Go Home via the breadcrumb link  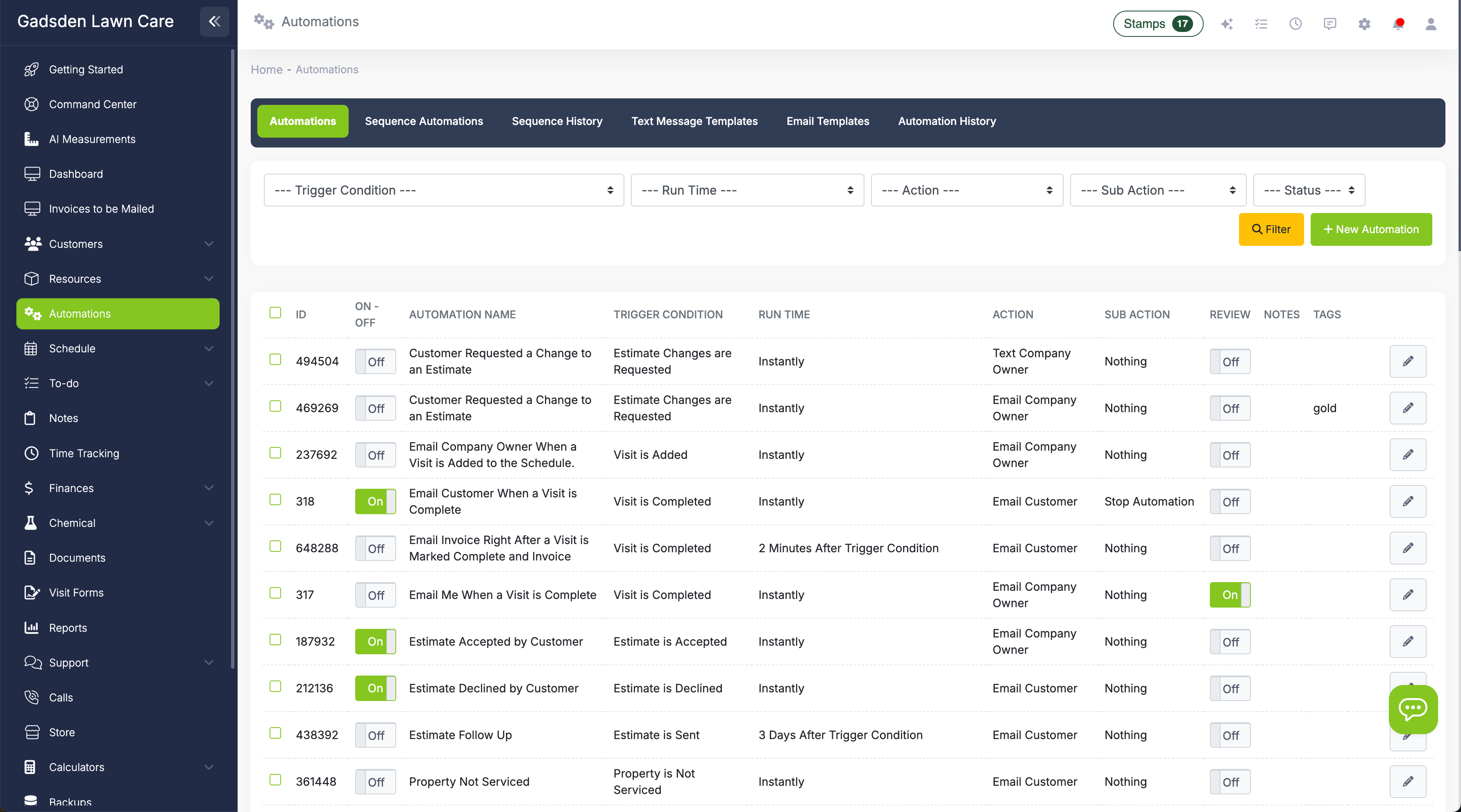click(x=267, y=69)
